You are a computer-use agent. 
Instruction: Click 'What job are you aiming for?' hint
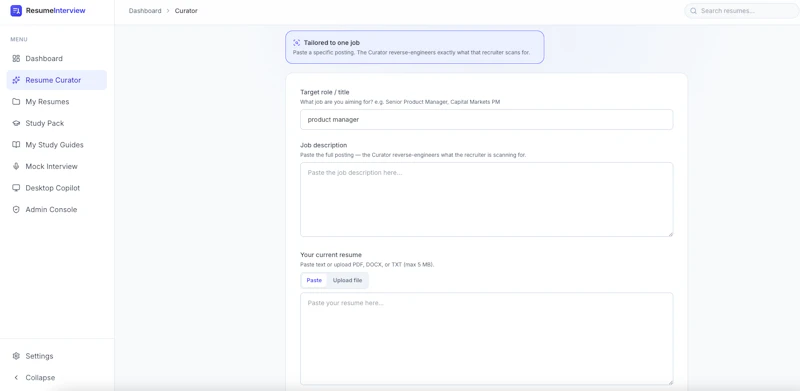400,102
